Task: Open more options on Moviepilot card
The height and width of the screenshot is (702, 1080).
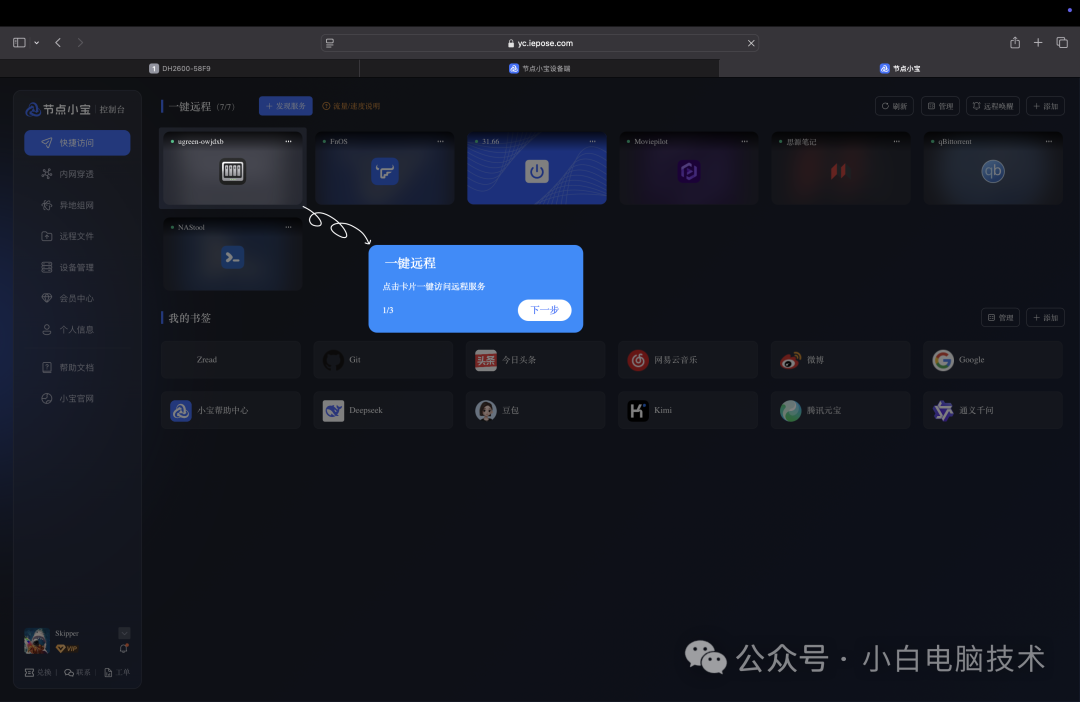Action: [x=745, y=141]
